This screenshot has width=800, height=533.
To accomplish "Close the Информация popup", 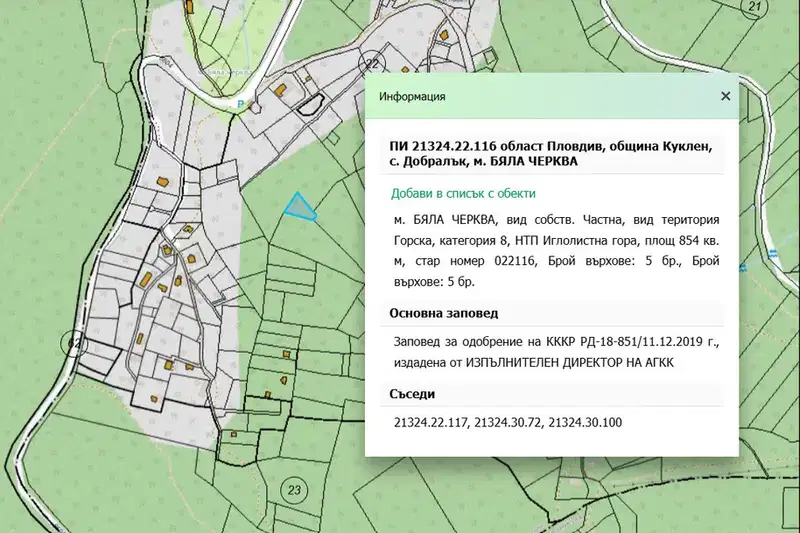I will (726, 96).
